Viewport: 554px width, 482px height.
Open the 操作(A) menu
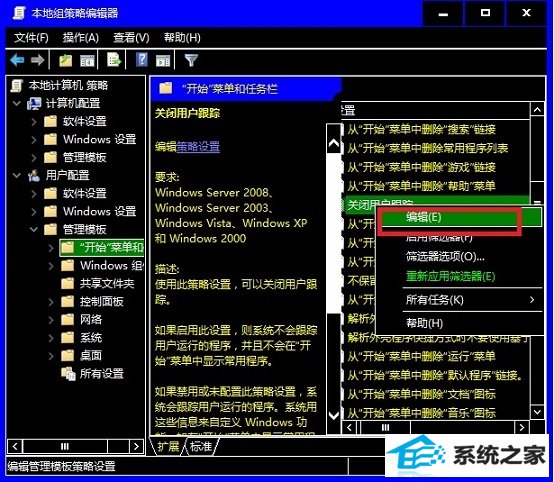click(x=81, y=37)
